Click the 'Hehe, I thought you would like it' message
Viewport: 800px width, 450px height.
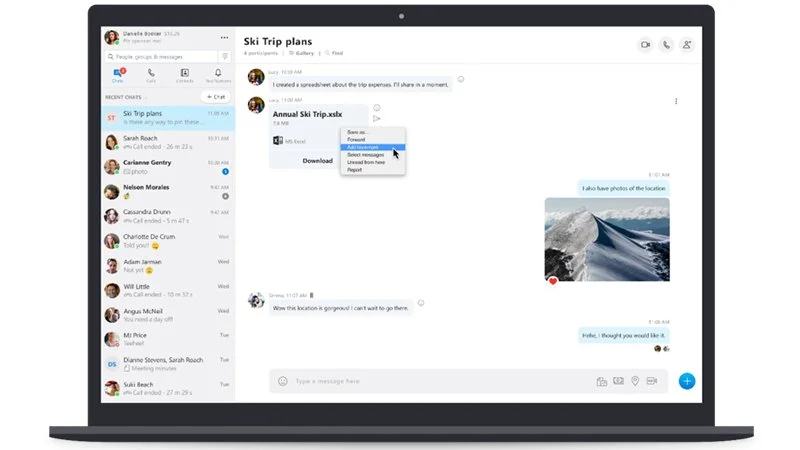coord(623,336)
